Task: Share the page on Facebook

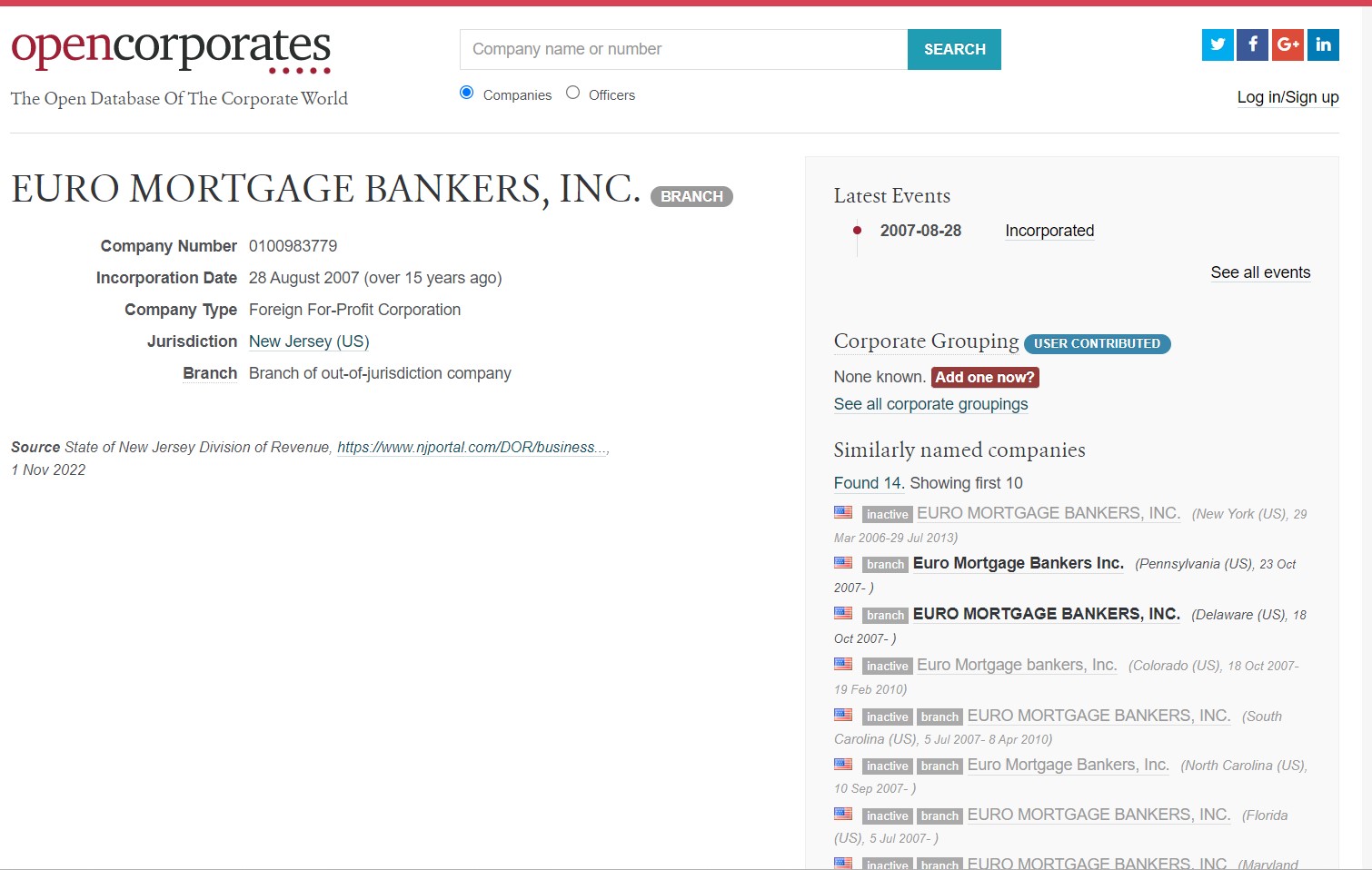Action: coord(1252,44)
